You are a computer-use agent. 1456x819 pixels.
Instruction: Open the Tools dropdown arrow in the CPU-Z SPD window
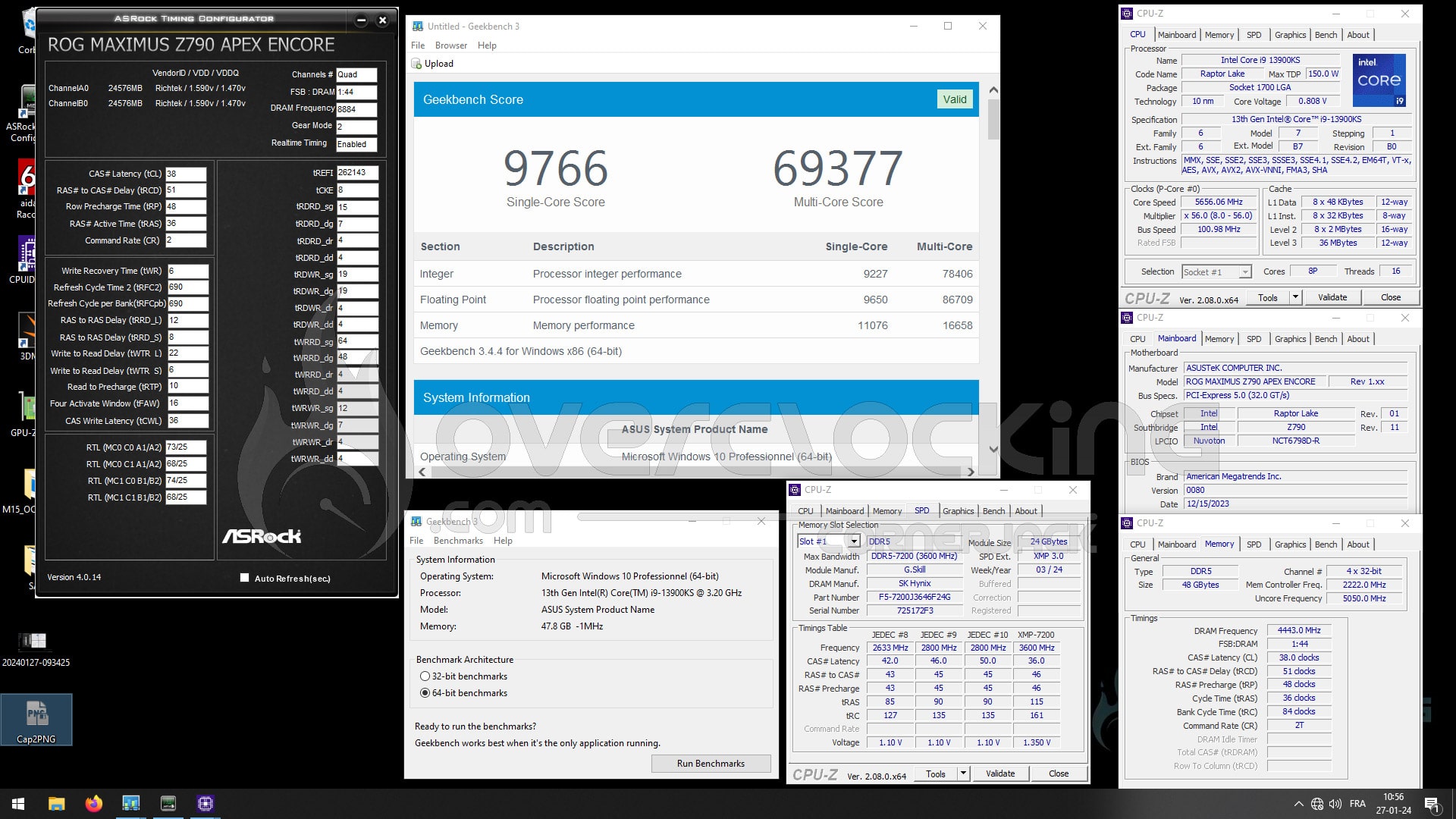pos(963,773)
